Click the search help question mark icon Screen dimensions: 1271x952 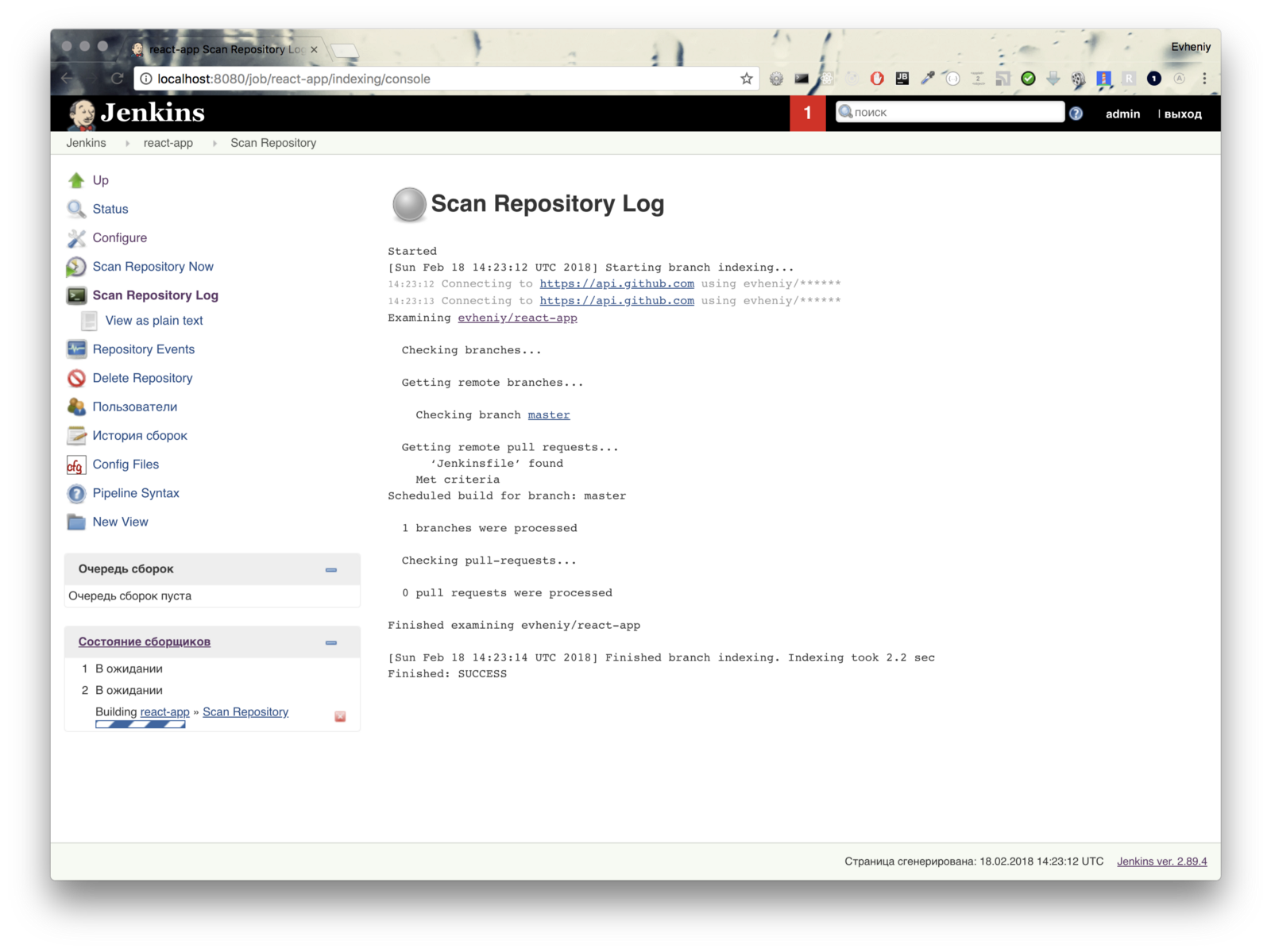pos(1076,114)
